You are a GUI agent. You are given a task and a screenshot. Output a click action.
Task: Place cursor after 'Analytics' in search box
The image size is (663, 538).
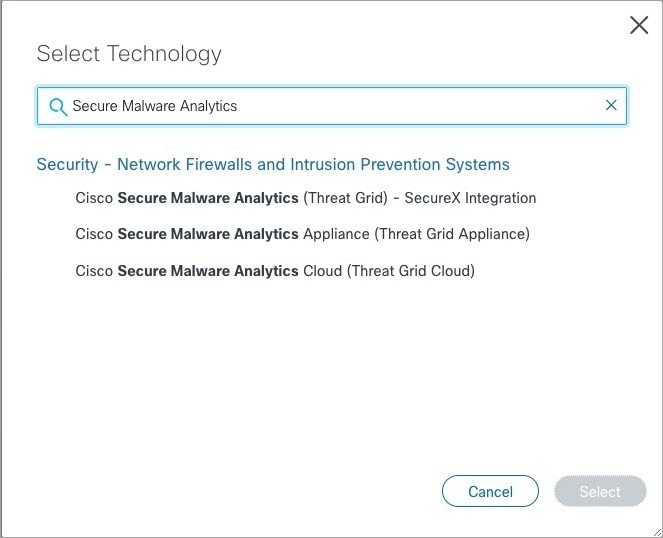pyautogui.click(x=238, y=106)
